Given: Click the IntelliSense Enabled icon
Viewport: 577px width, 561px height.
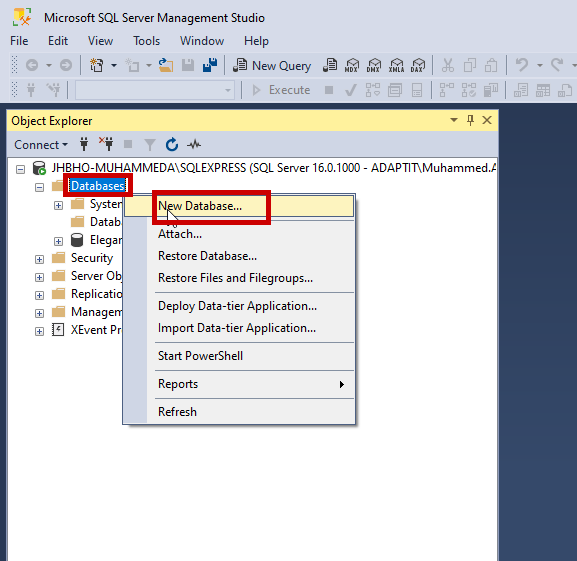Looking at the screenshot, I should [x=417, y=90].
